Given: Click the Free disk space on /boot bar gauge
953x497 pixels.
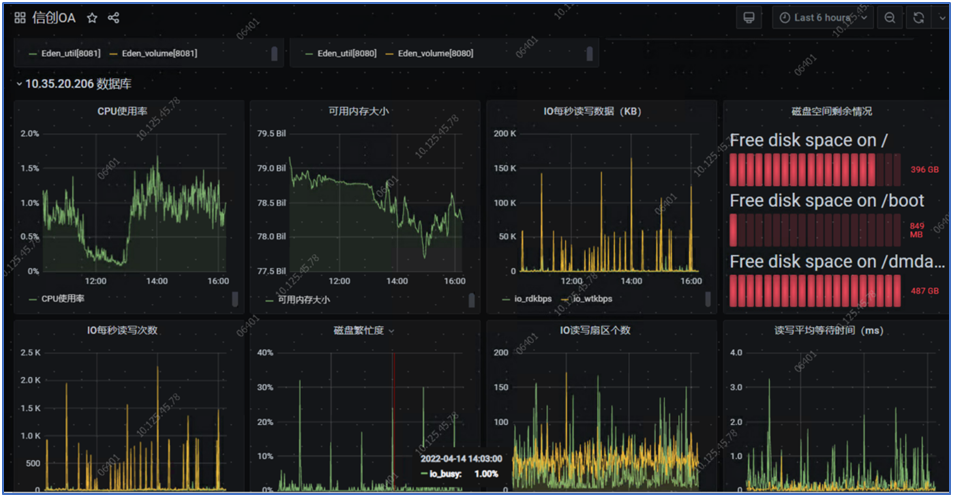Looking at the screenshot, I should click(815, 230).
